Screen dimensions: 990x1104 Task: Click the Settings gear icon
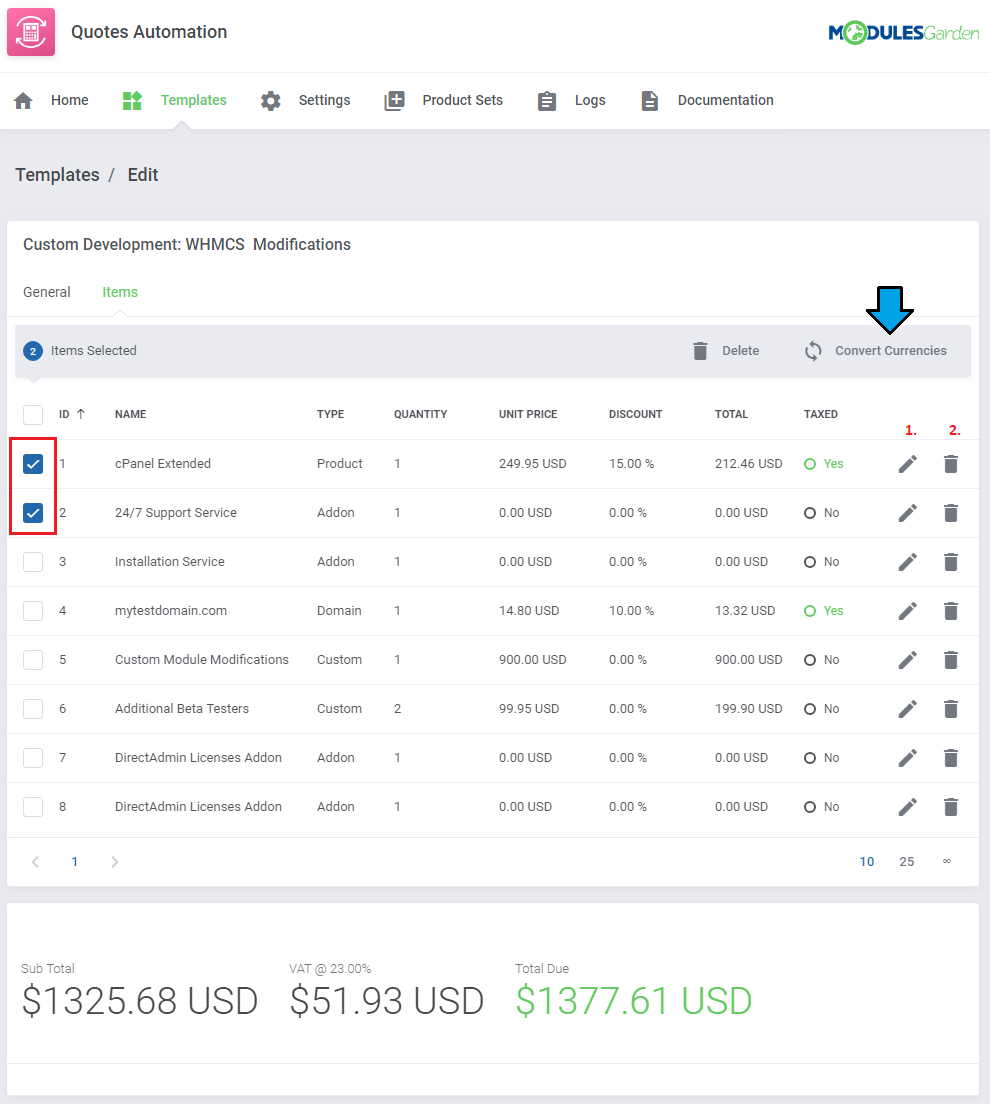[270, 101]
